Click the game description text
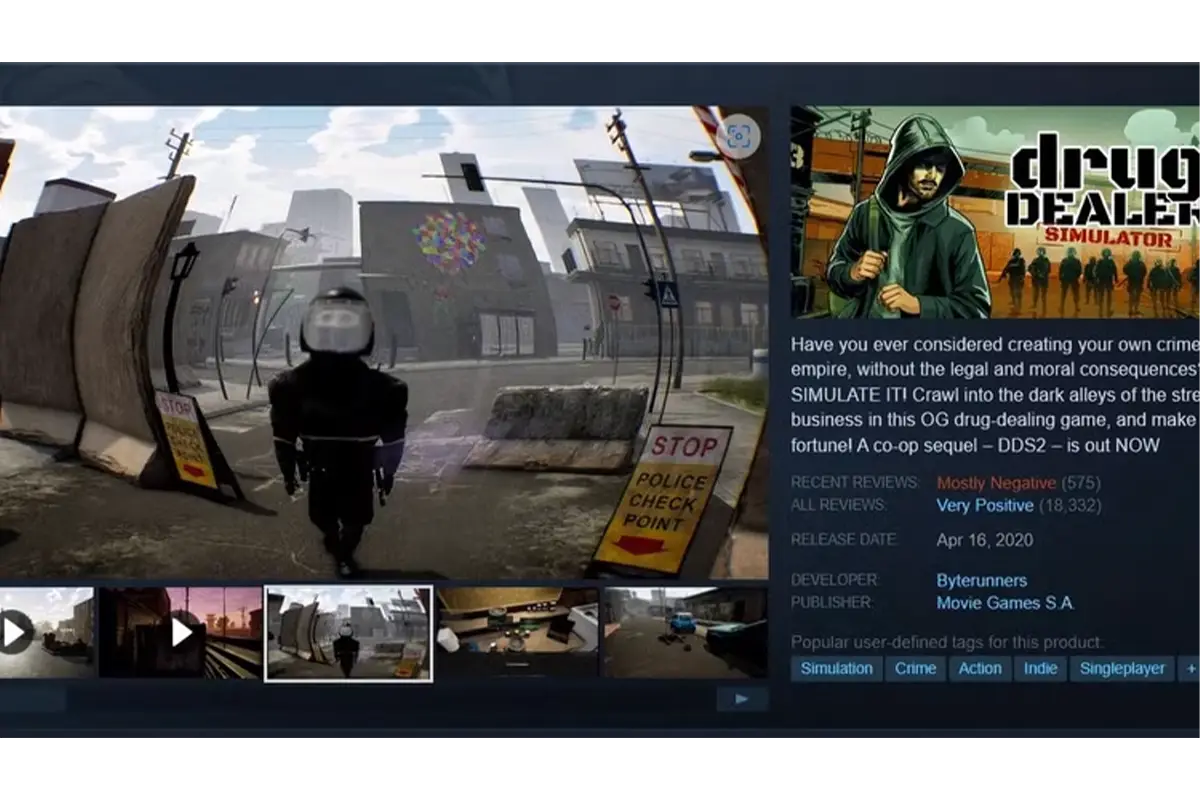1200x800 pixels. click(995, 395)
